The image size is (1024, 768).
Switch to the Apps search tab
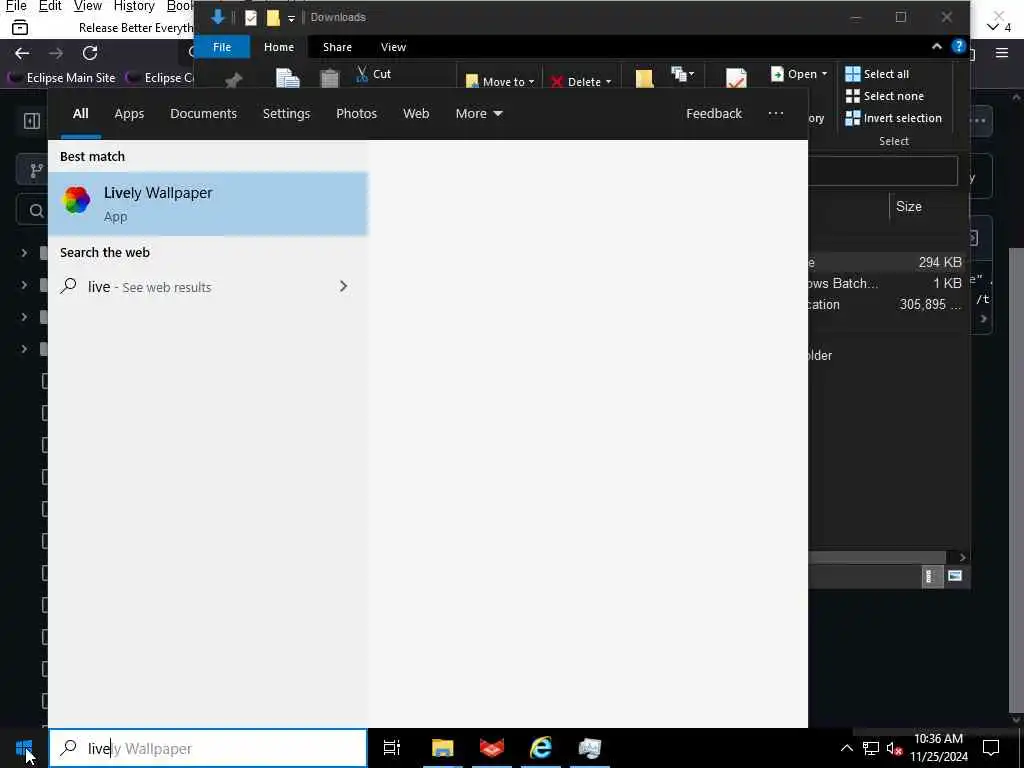(x=129, y=114)
